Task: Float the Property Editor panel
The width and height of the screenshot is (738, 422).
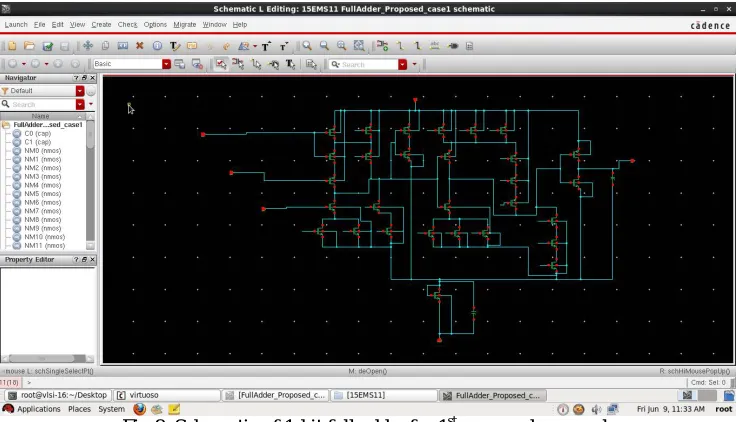Action: click(x=84, y=260)
